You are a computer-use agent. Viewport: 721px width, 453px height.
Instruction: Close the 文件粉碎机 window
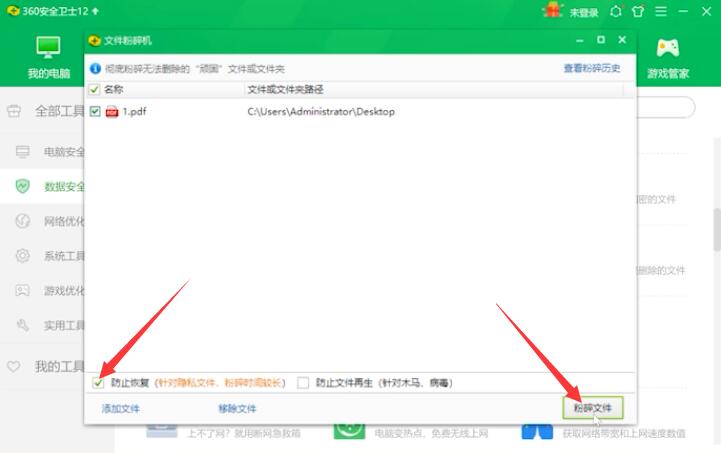pos(622,40)
